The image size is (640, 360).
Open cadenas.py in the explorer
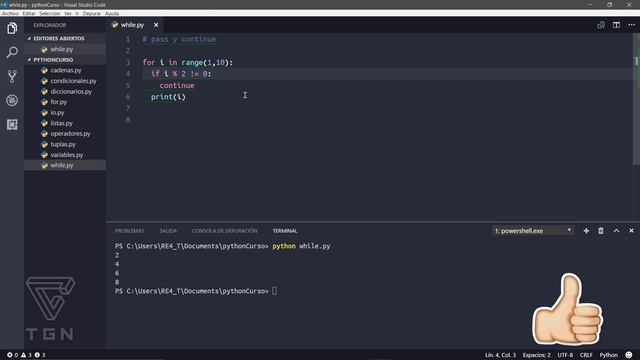coord(66,70)
